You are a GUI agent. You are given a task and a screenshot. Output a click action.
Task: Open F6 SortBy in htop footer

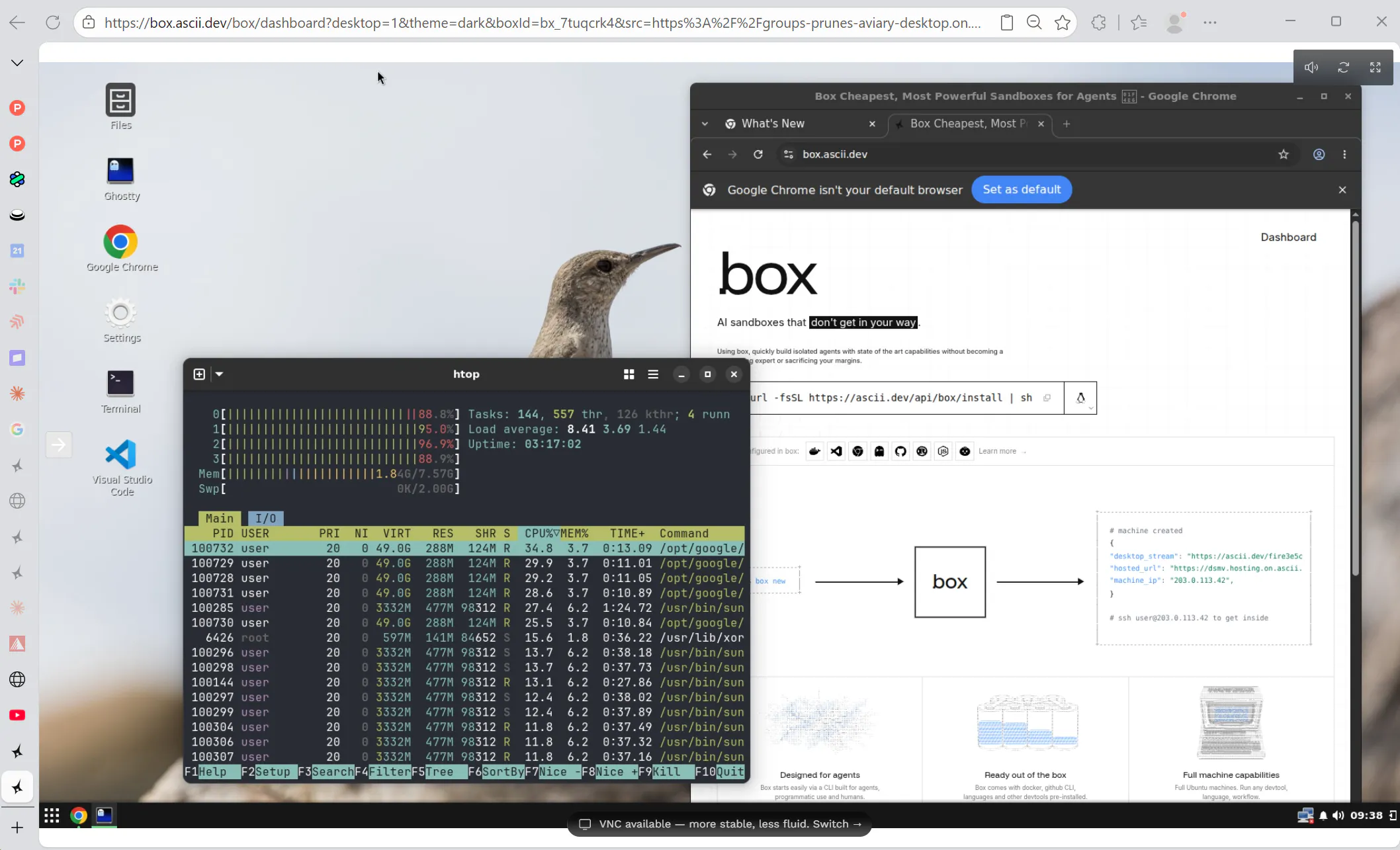click(x=496, y=772)
